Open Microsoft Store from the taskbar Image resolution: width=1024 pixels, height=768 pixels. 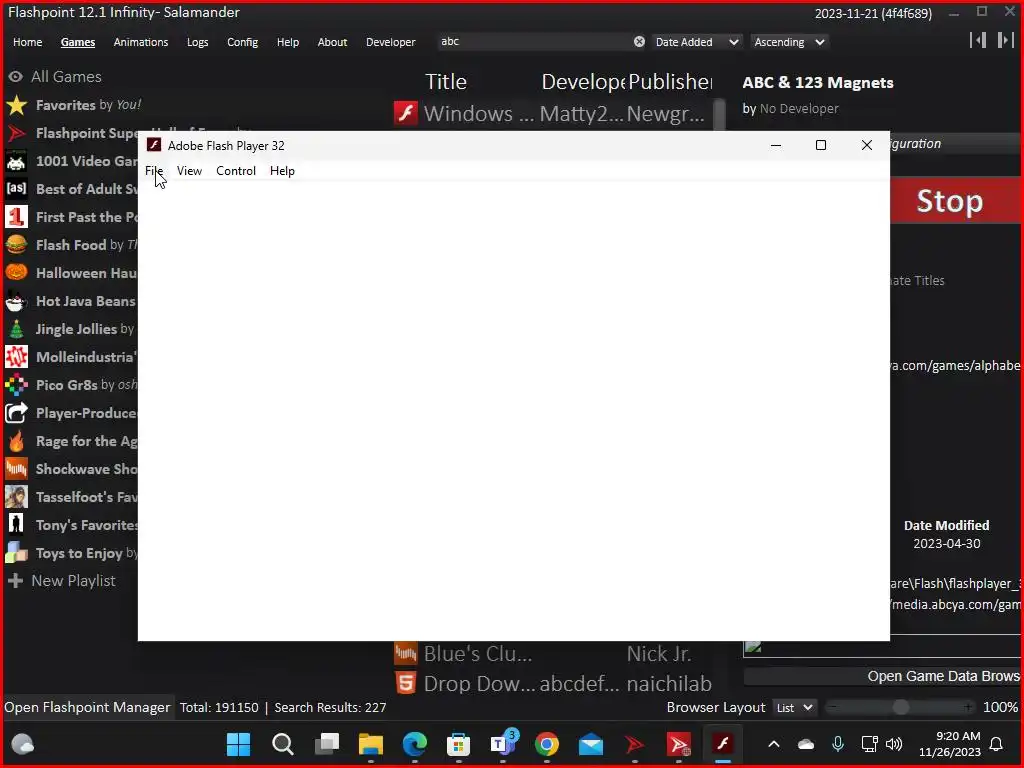point(458,744)
